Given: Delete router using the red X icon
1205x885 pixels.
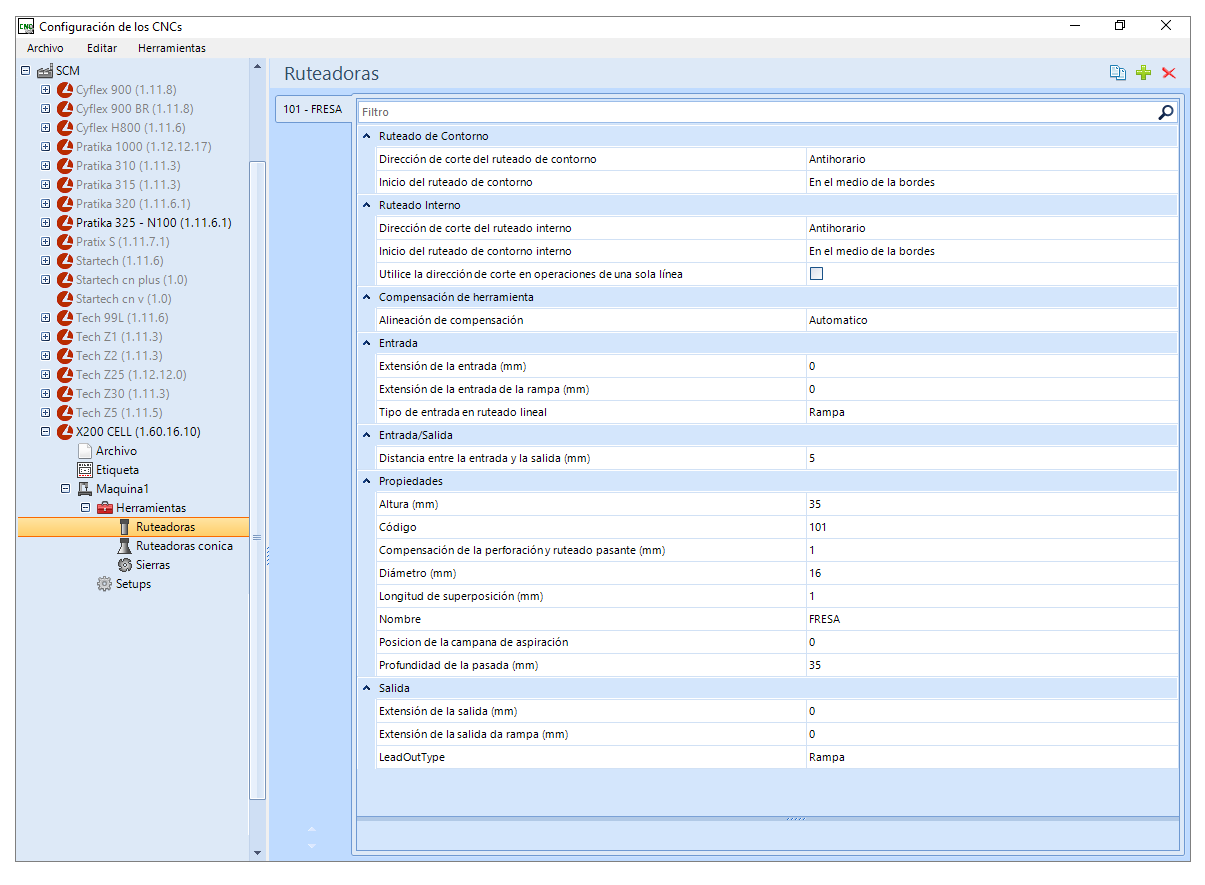Looking at the screenshot, I should (x=1169, y=73).
